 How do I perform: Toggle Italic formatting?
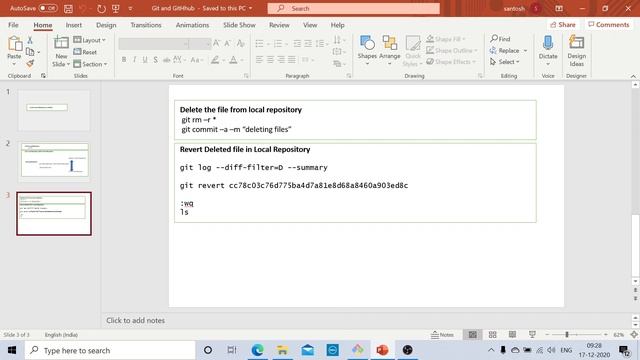click(x=134, y=60)
